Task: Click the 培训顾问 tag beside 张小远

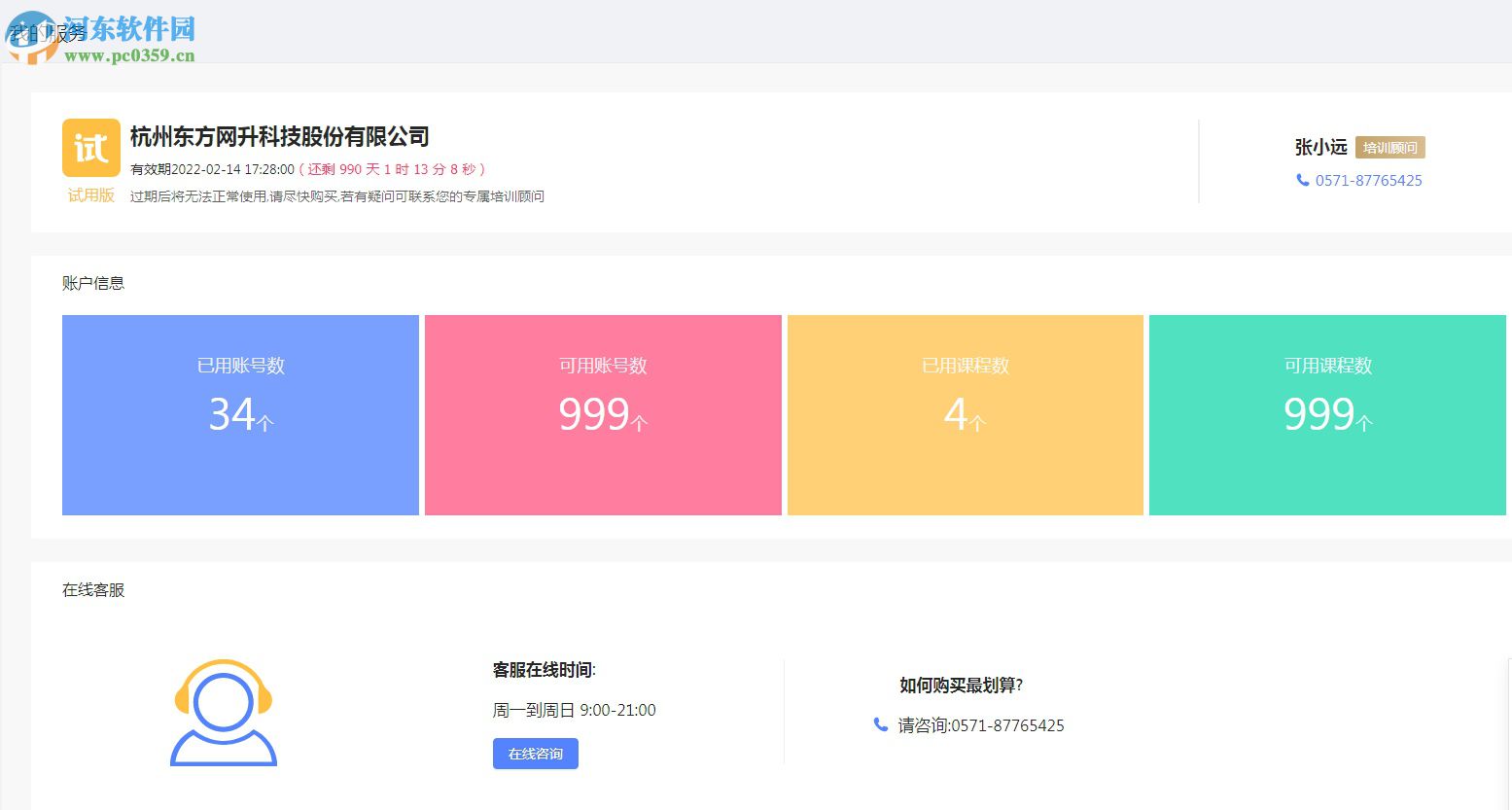Action: 1390,148
